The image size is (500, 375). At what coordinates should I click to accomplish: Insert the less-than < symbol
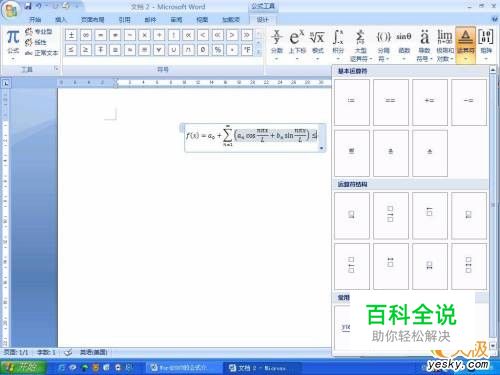[203, 35]
